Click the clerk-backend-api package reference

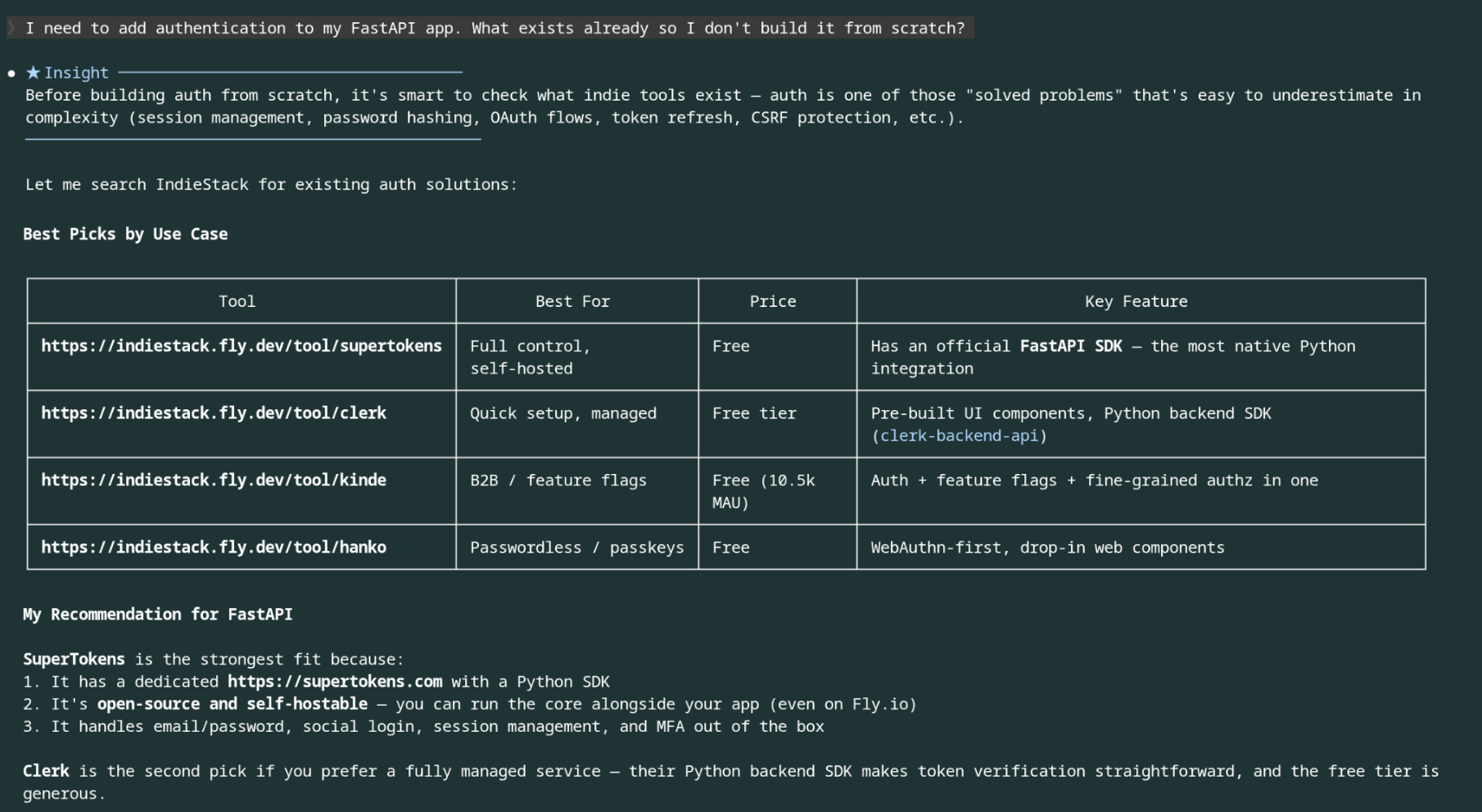click(x=959, y=436)
